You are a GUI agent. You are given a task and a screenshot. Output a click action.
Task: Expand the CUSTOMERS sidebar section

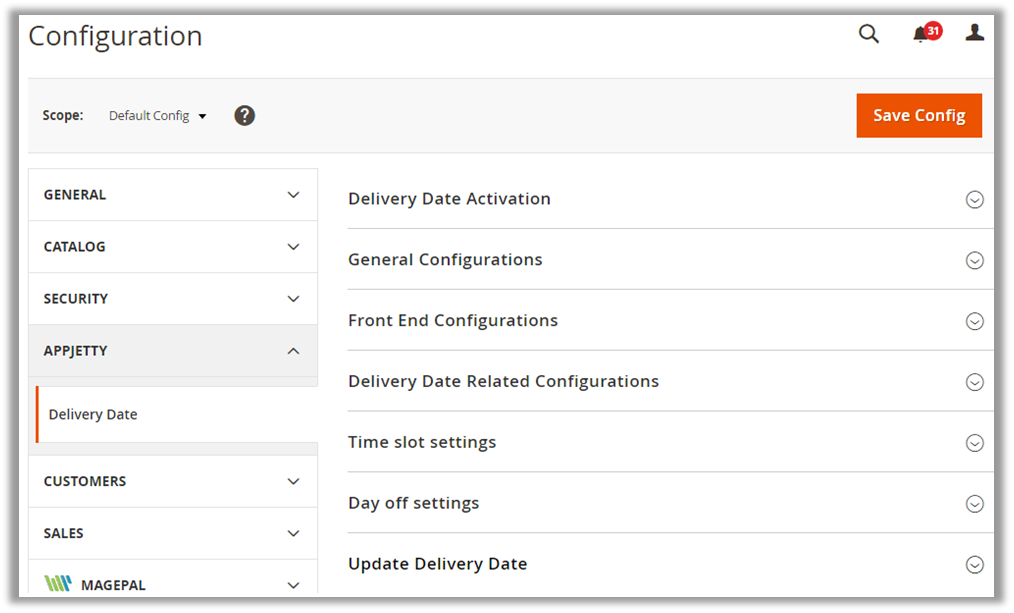[173, 482]
